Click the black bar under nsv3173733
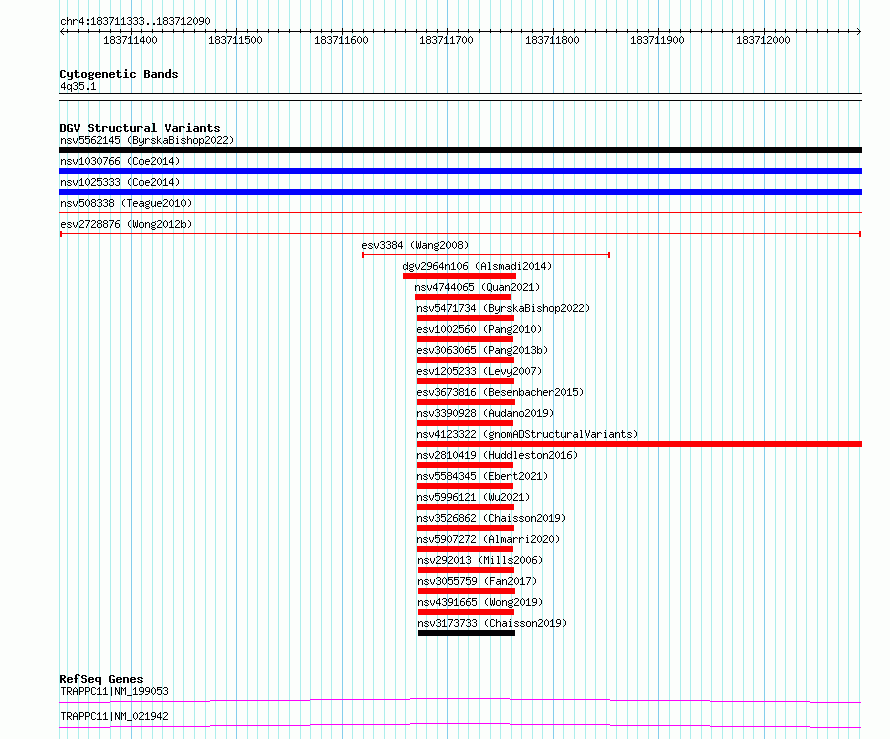Viewport: 890px width, 739px height. coord(467,633)
